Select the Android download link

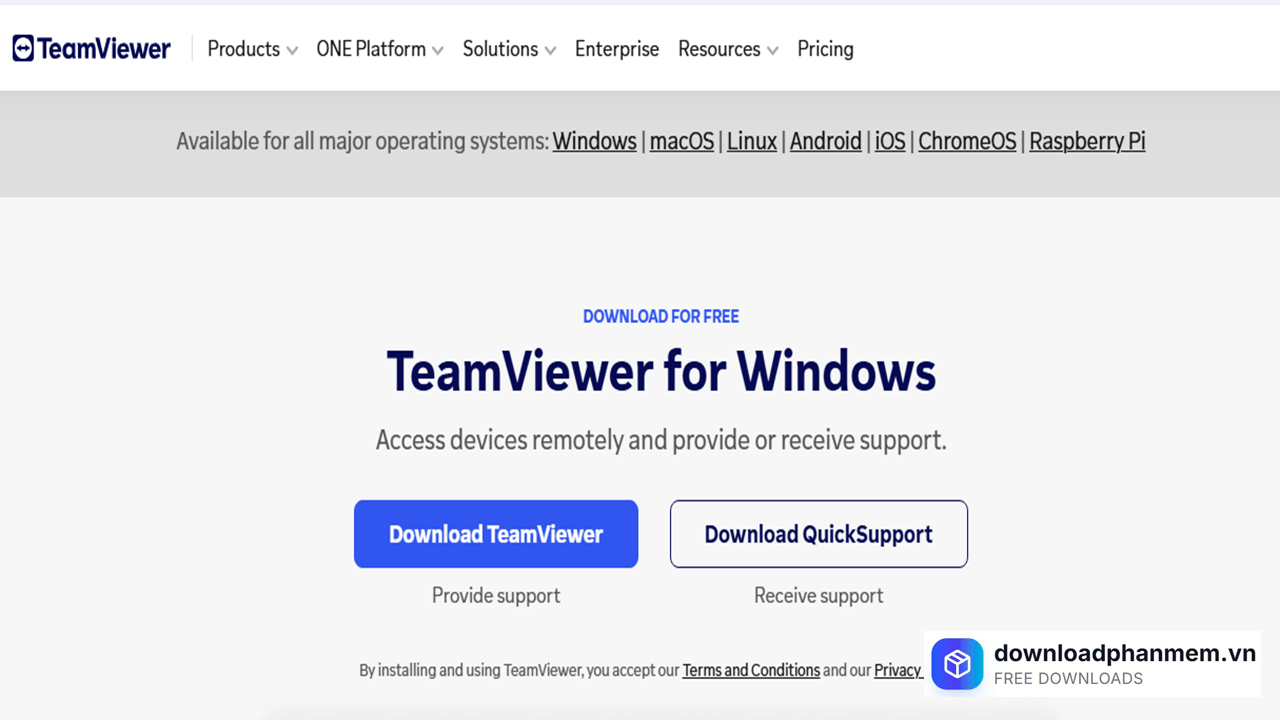click(x=826, y=141)
